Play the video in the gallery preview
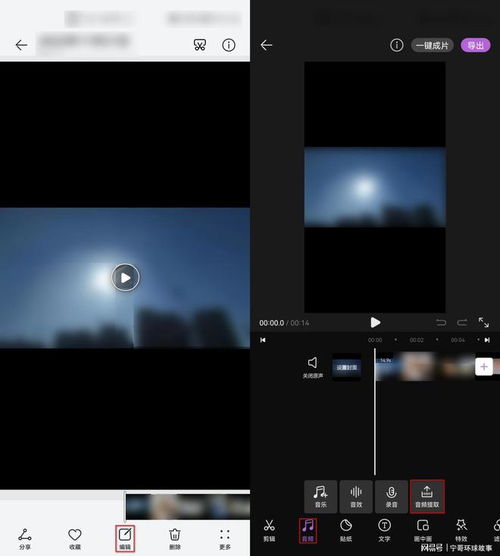The width and height of the screenshot is (500, 556). click(126, 277)
